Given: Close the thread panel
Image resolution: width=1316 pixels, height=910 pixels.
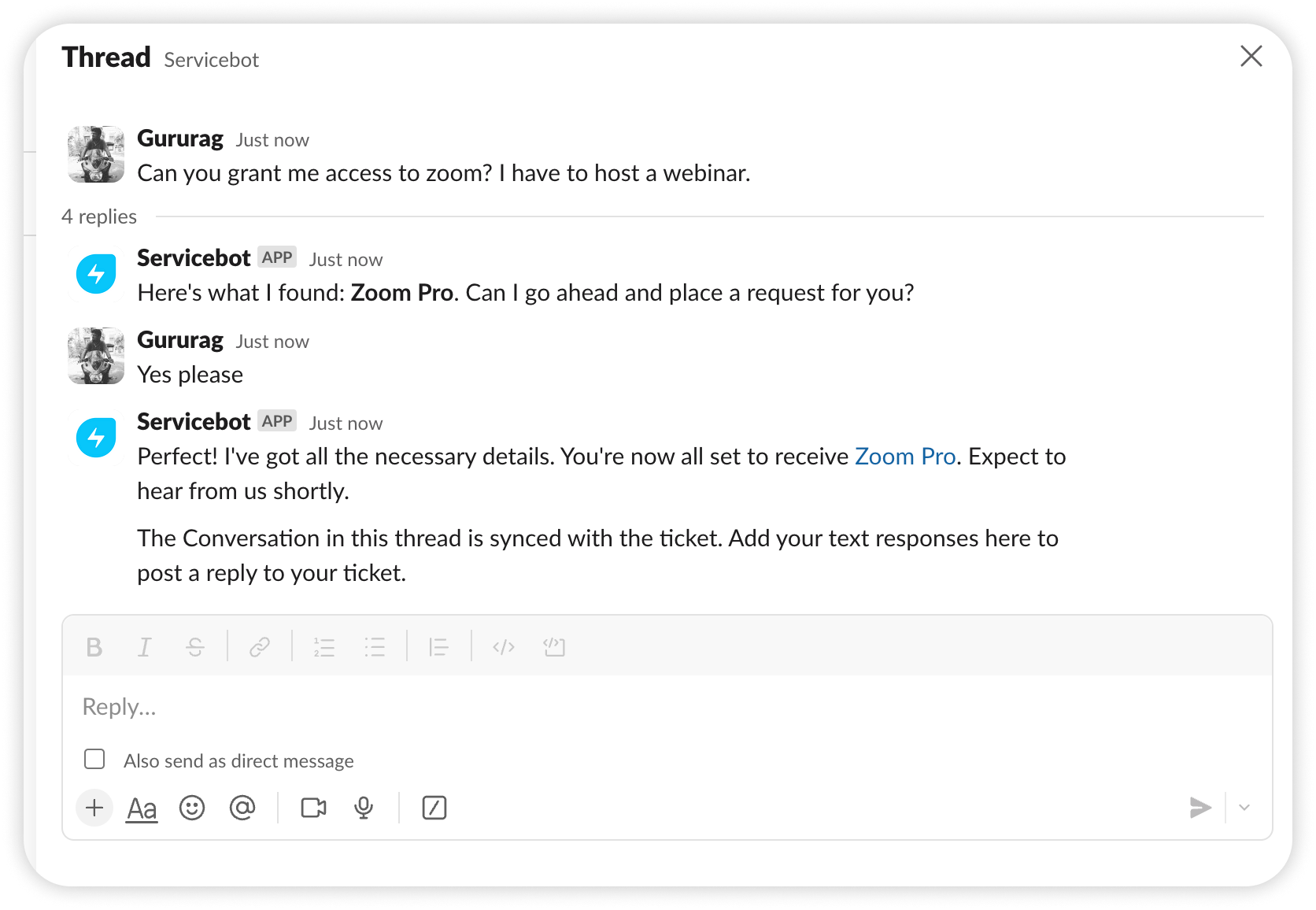Looking at the screenshot, I should pyautogui.click(x=1251, y=56).
